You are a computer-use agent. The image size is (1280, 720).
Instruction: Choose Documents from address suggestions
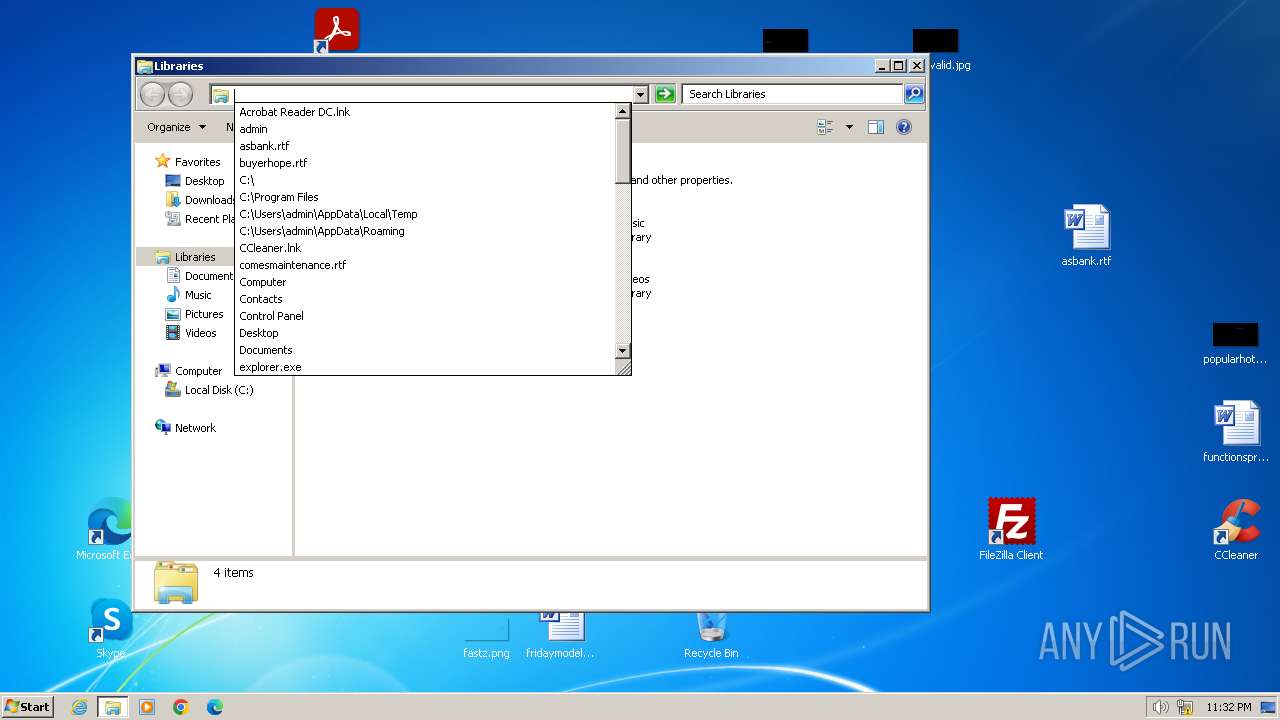425,350
